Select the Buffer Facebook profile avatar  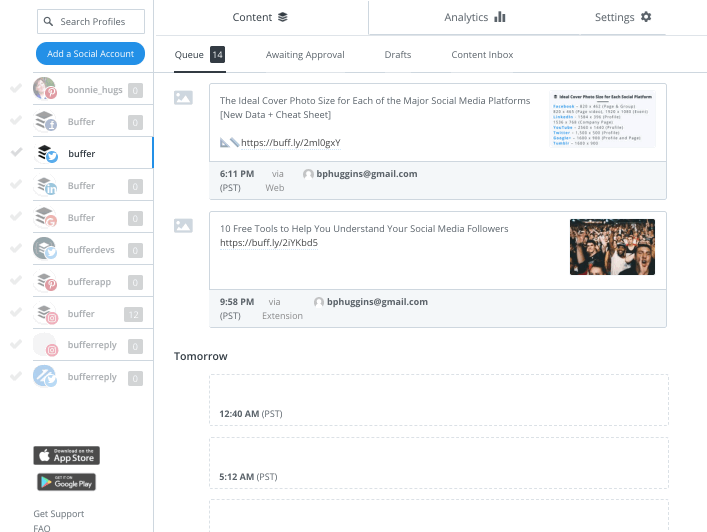coord(45,121)
